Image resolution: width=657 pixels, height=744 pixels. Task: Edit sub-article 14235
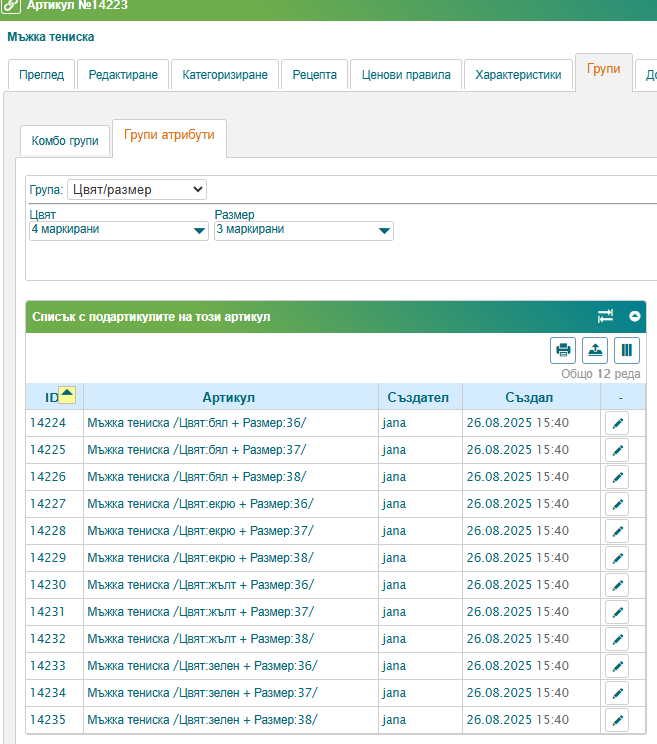[617, 721]
